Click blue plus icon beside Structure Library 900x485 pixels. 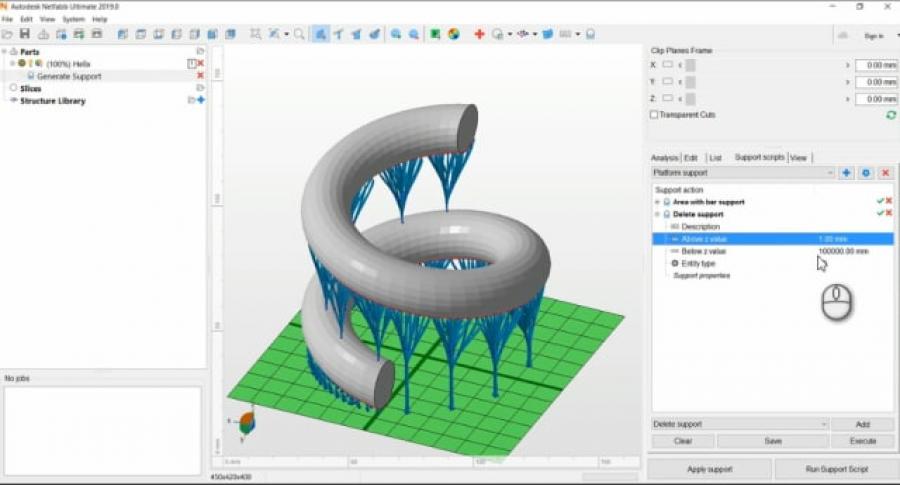pos(201,101)
